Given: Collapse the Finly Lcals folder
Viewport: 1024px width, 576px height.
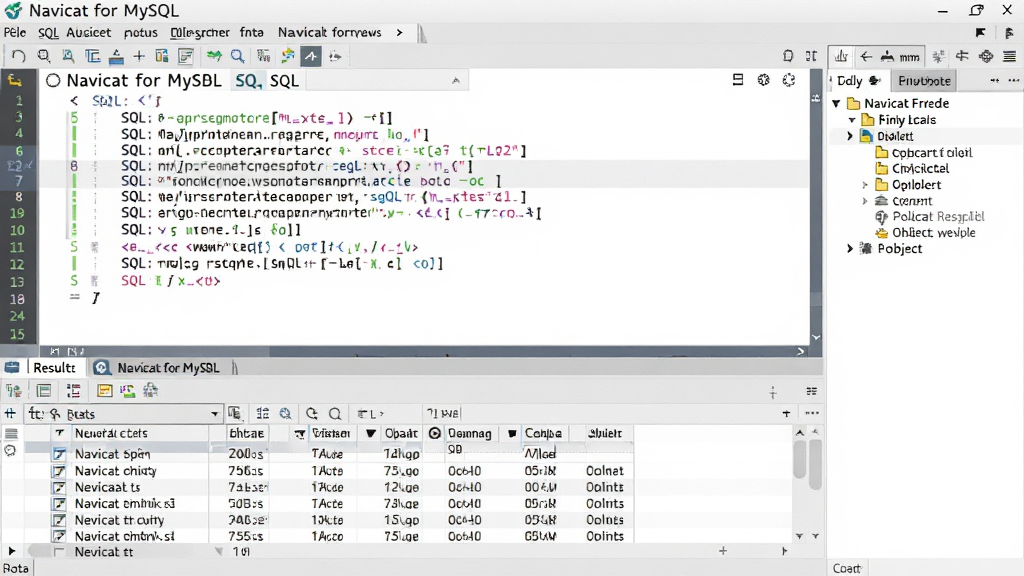Looking at the screenshot, I should point(852,120).
